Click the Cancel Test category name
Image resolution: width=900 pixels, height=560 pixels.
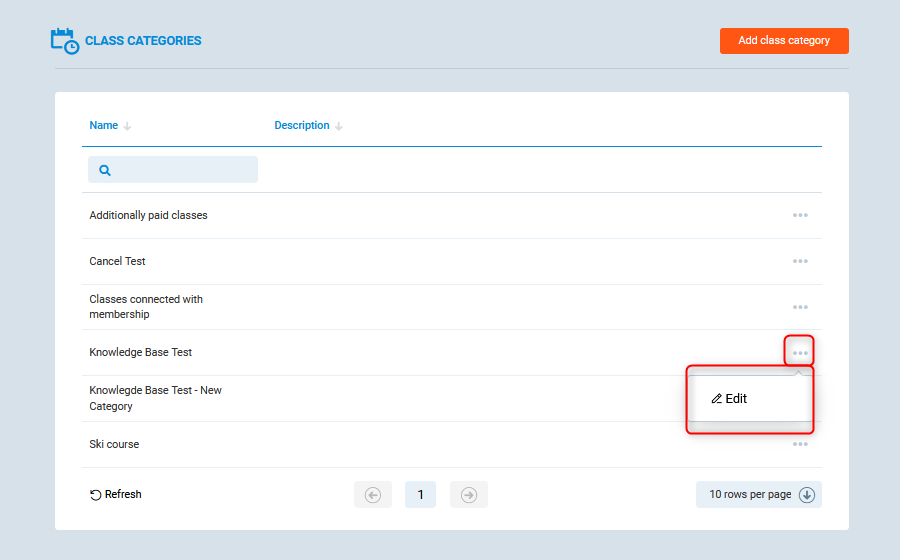point(117,261)
